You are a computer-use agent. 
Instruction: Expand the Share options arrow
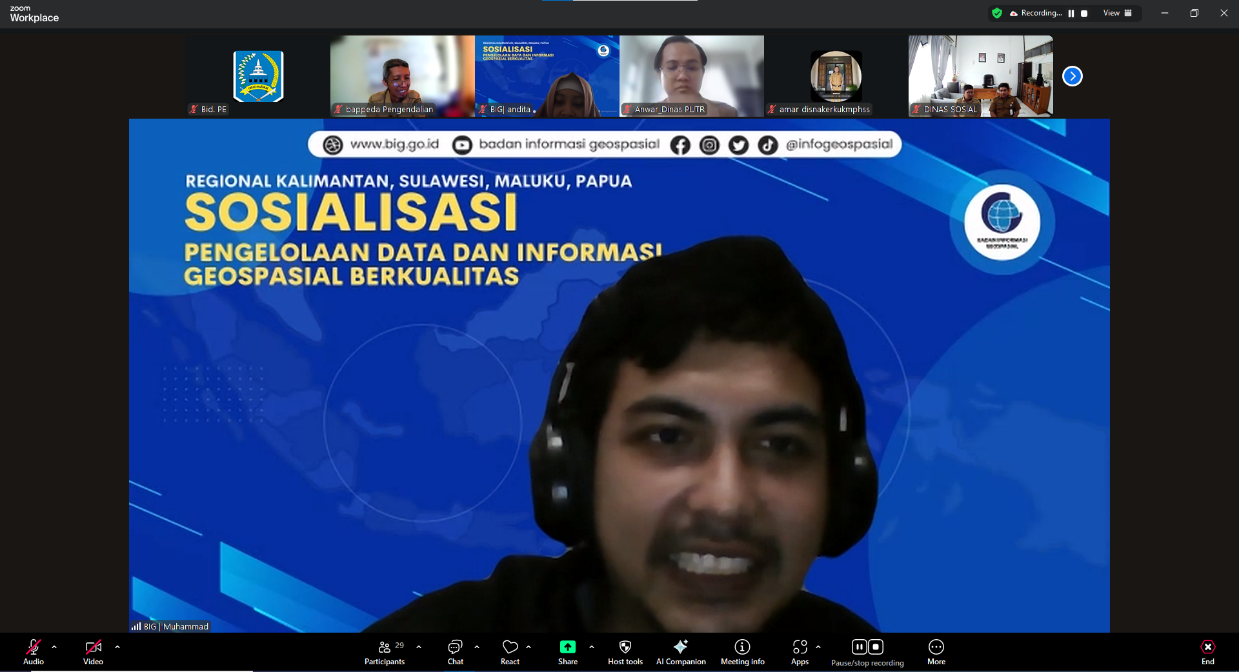click(592, 647)
